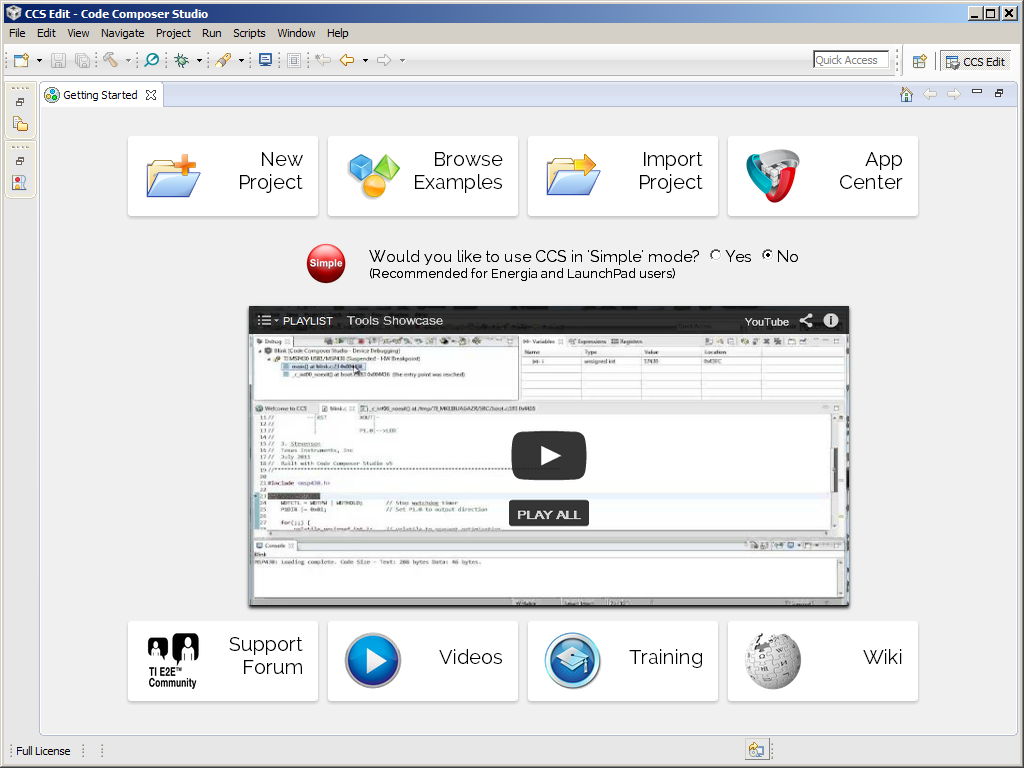This screenshot has width=1024, height=768.
Task: Click the CCS Edit perspective icon
Action: click(974, 60)
